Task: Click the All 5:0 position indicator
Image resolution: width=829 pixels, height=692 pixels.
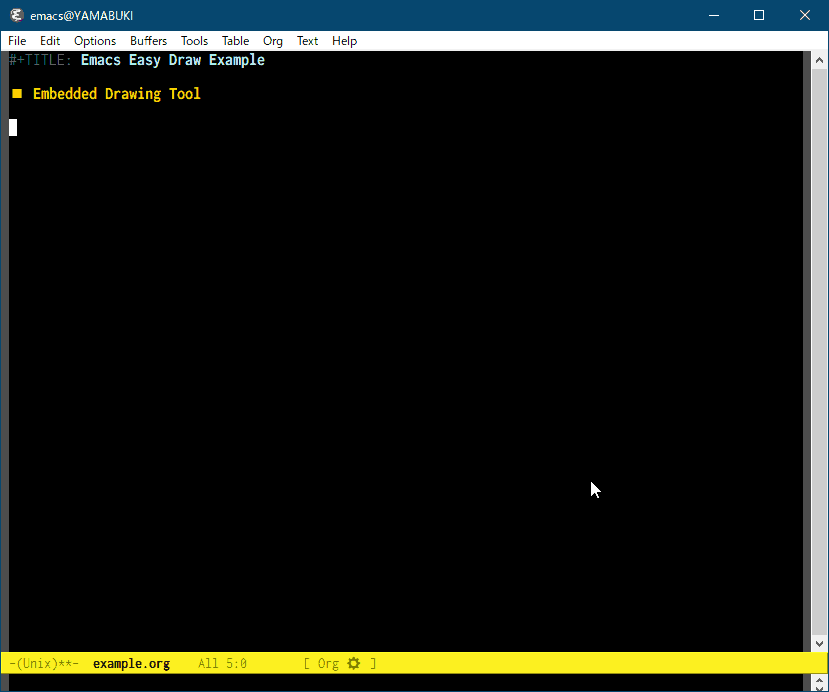Action: pyautogui.click(x=222, y=663)
